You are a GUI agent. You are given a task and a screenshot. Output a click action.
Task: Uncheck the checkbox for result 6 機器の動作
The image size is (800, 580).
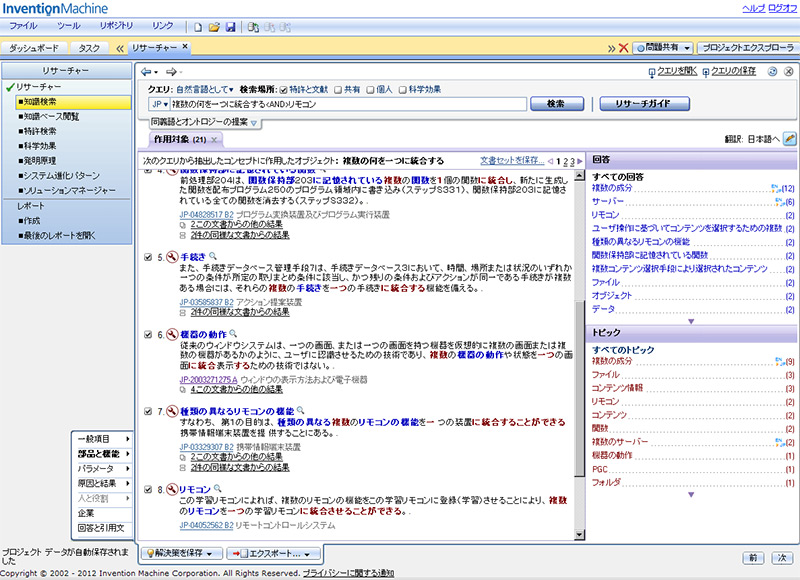click(x=148, y=335)
